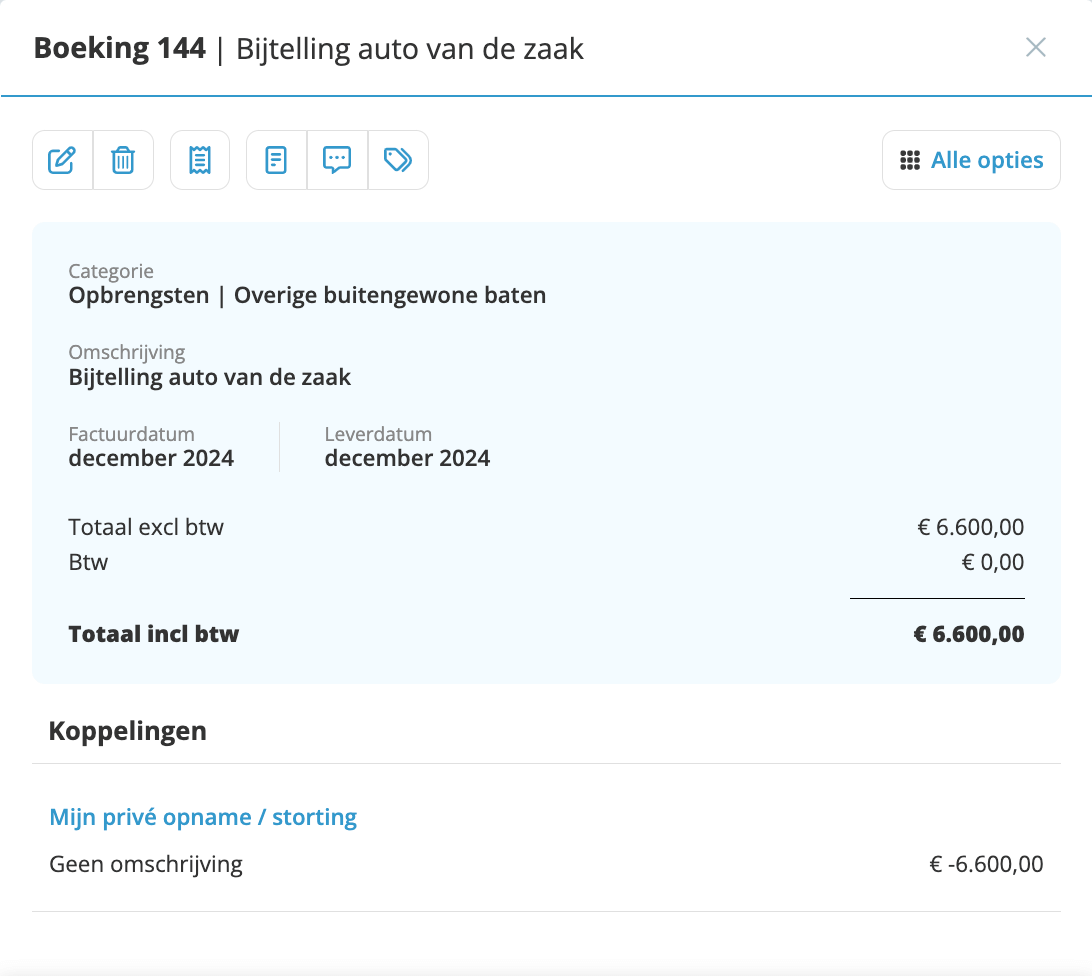Click the Geen omschrijving text
This screenshot has height=976, width=1092.
click(146, 864)
